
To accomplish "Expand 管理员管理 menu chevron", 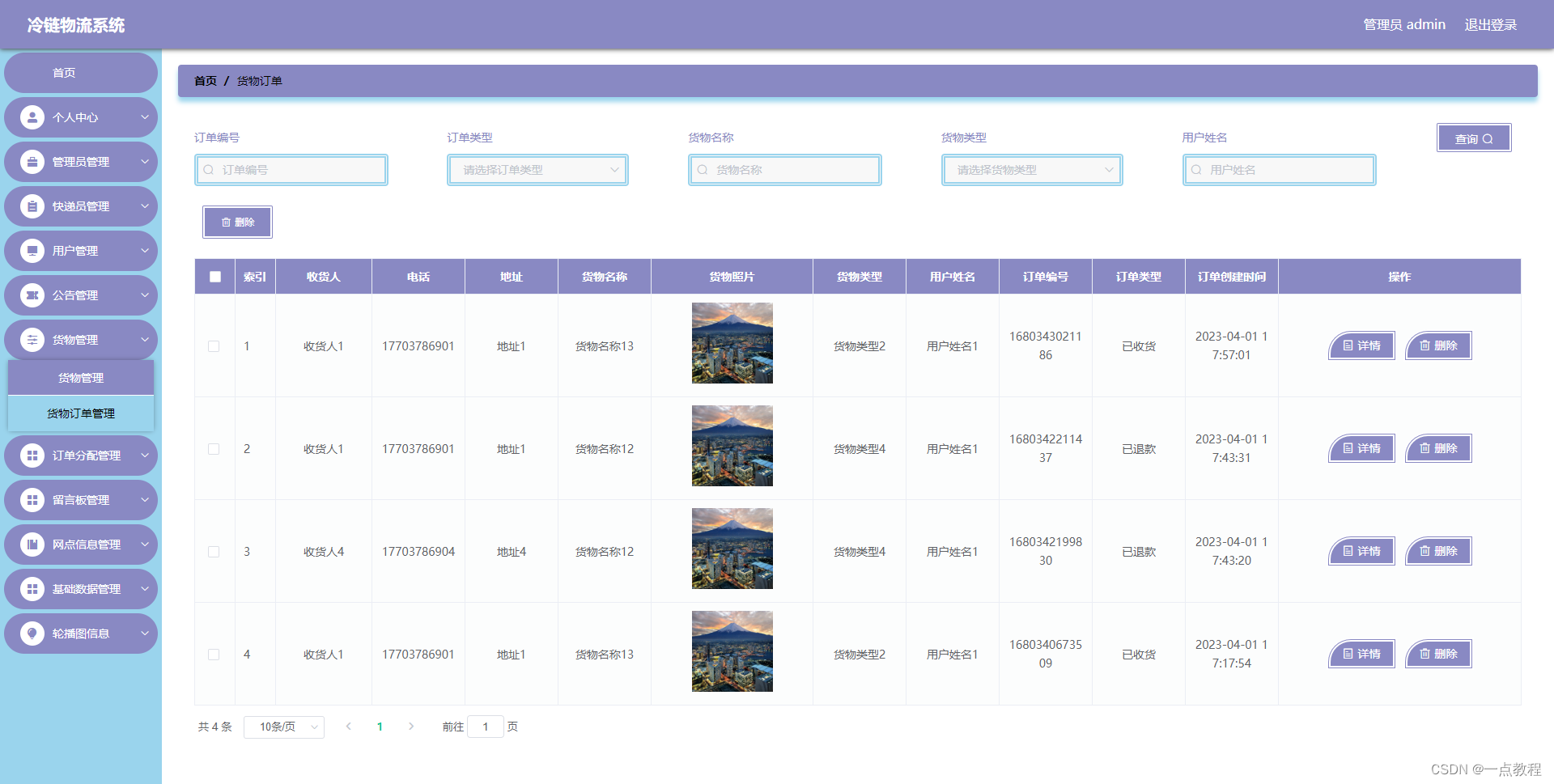I will [x=145, y=162].
